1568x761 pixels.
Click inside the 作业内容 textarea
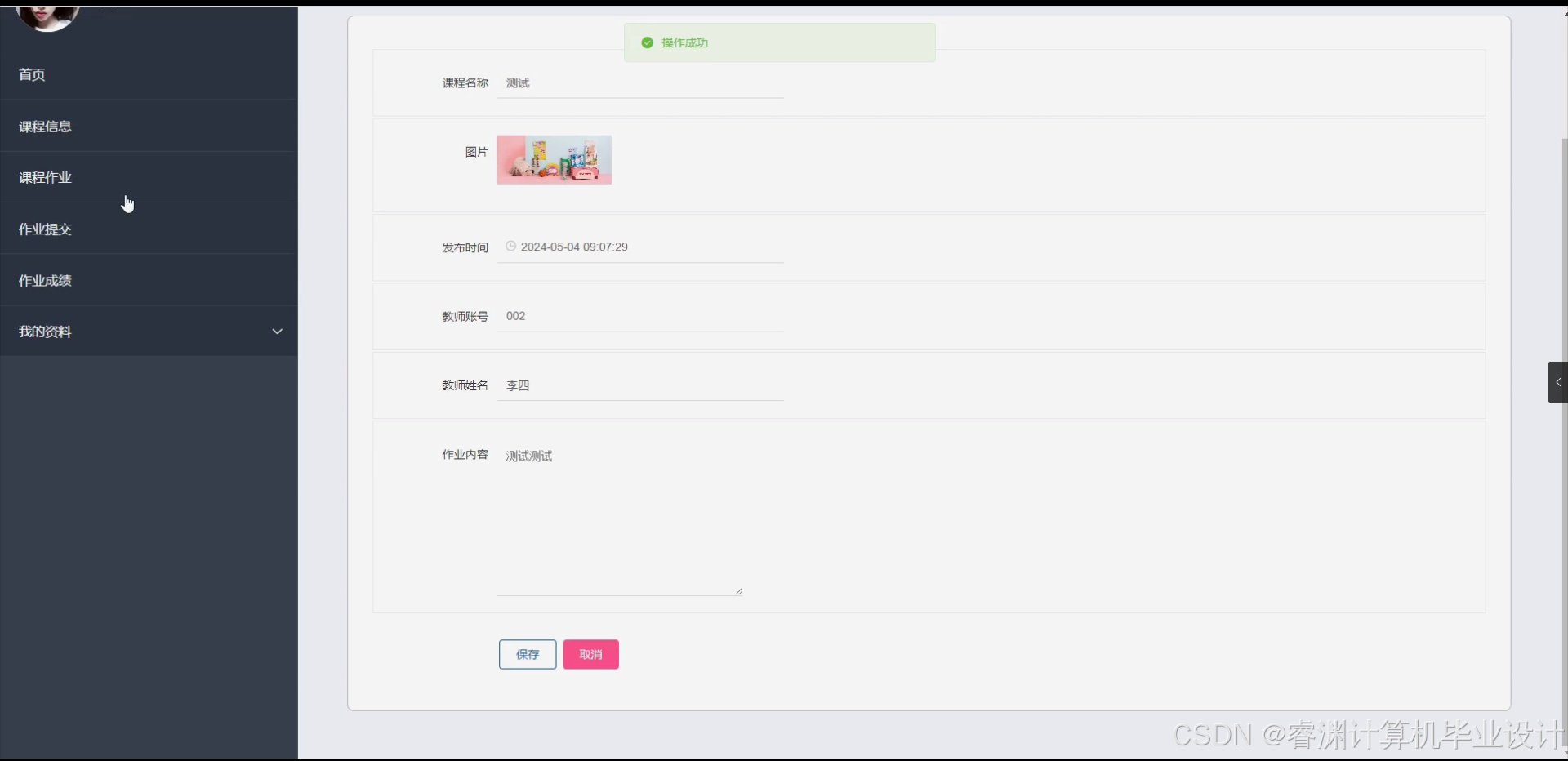(619, 518)
